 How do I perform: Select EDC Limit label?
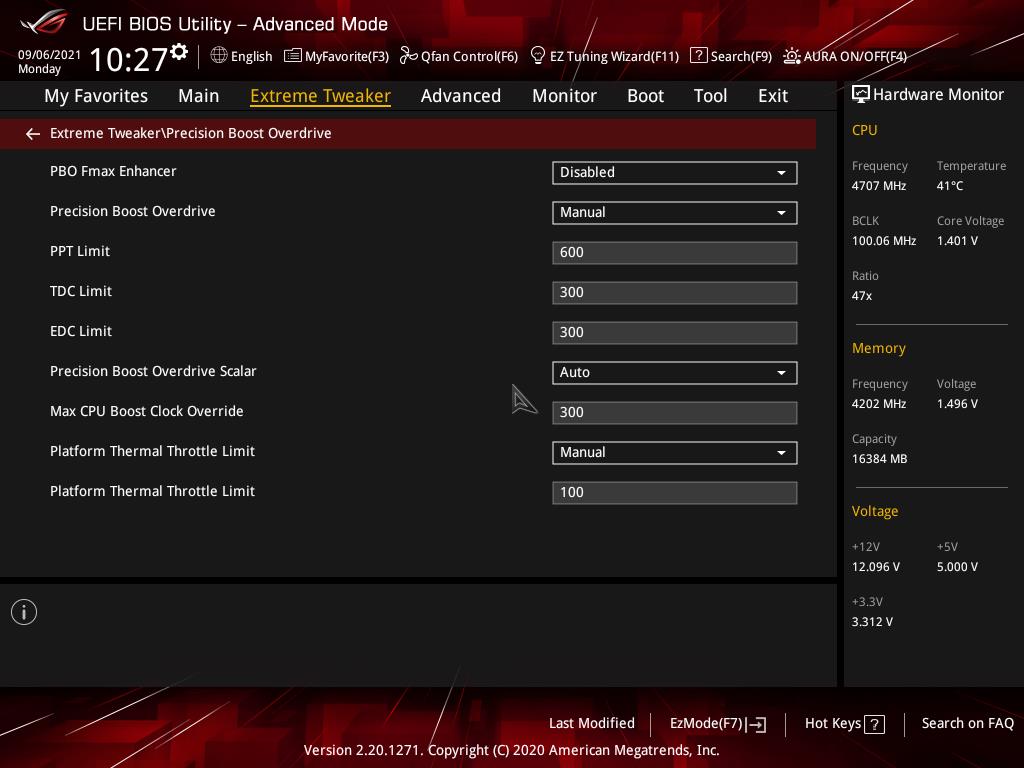point(81,331)
